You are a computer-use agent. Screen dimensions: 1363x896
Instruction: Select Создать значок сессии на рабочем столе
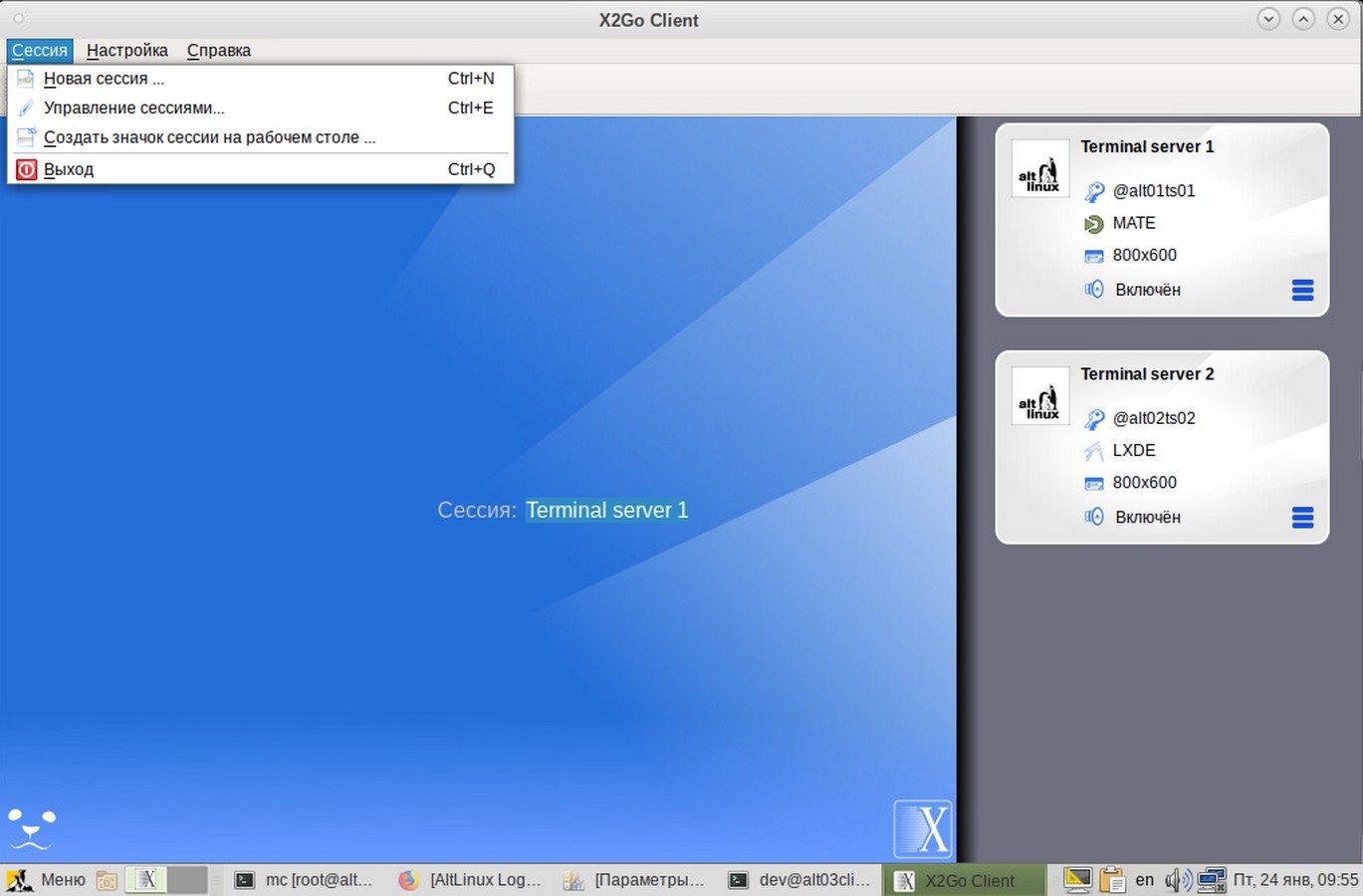pyautogui.click(x=261, y=137)
